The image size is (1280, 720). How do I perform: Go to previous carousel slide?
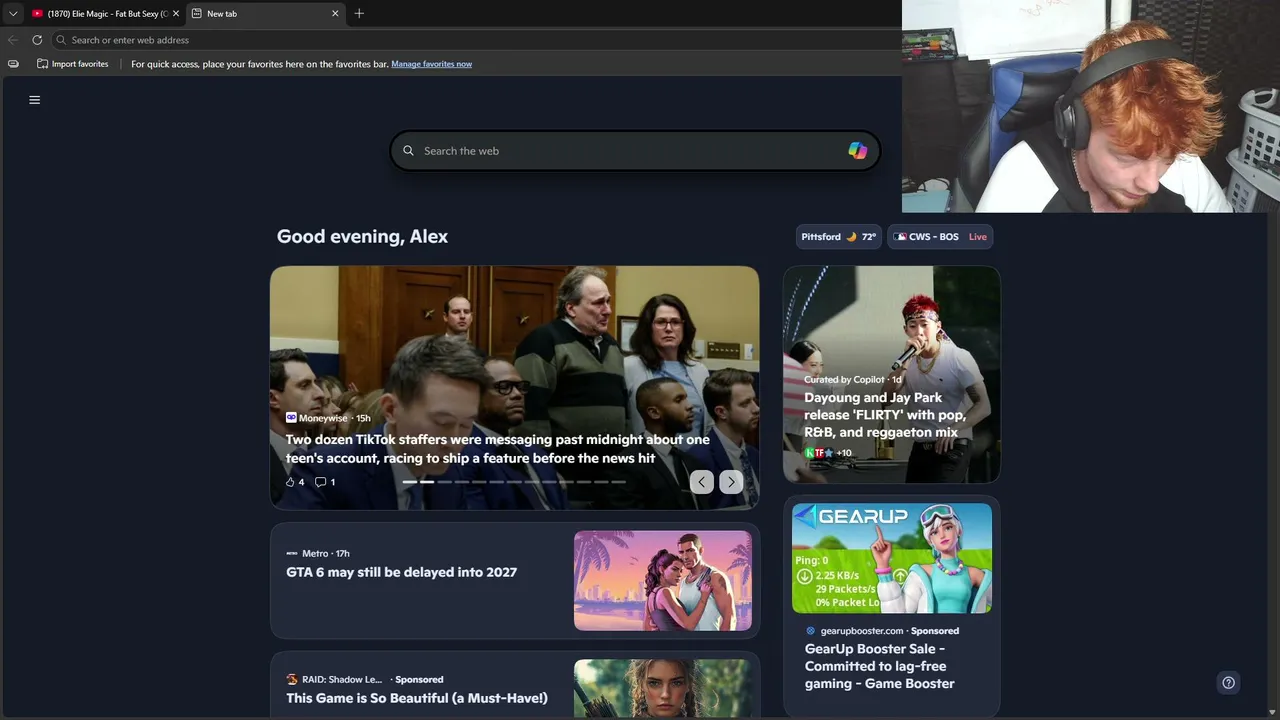(x=702, y=482)
